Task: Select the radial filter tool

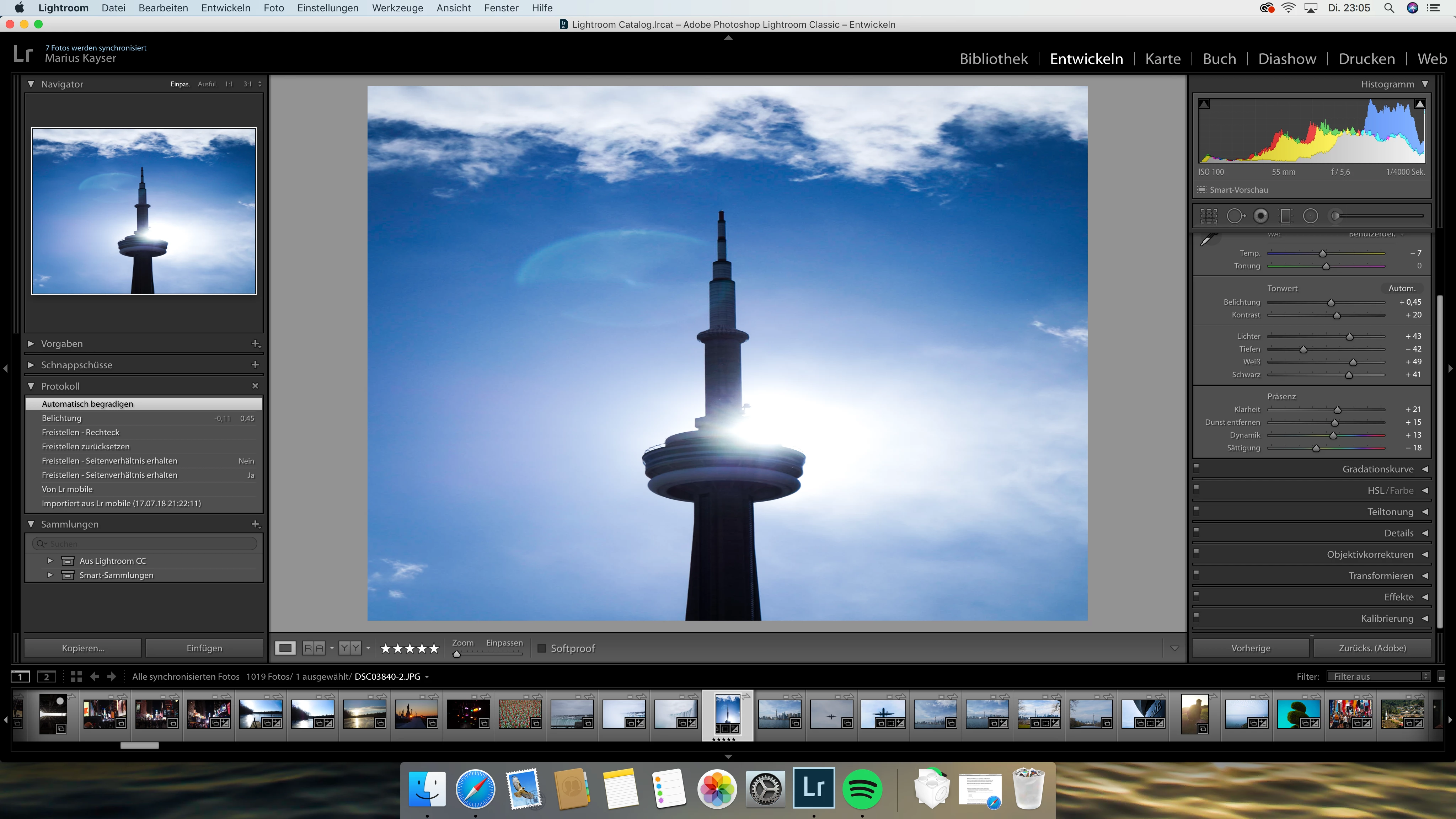Action: (x=1310, y=216)
